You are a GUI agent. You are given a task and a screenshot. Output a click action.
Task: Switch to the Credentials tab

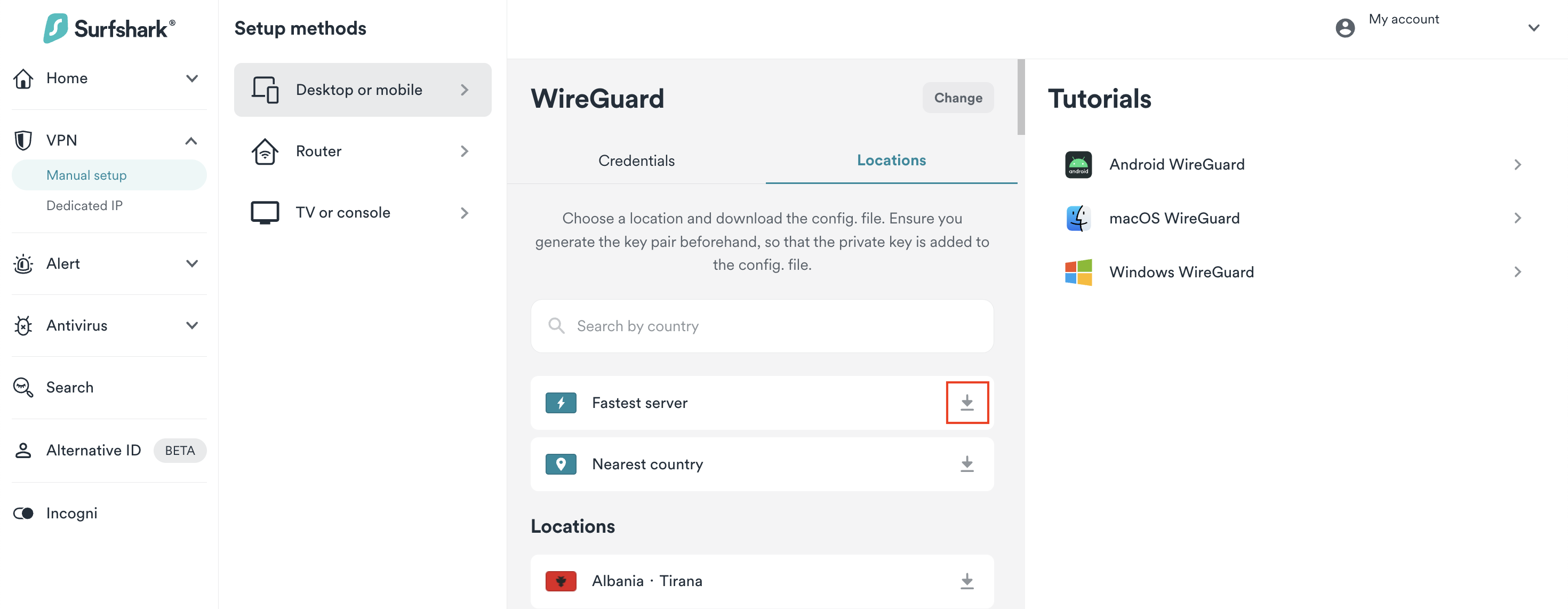[636, 161]
